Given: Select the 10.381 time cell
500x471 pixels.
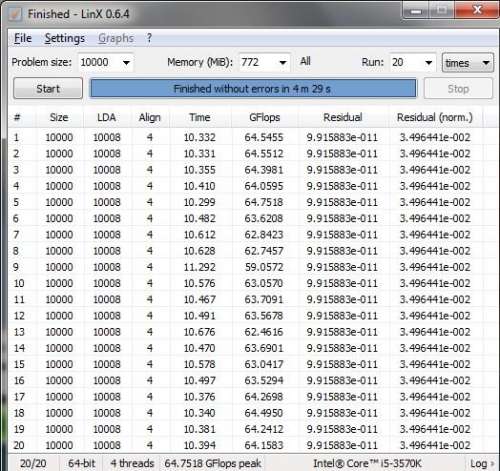Looking at the screenshot, I should 200,429.
